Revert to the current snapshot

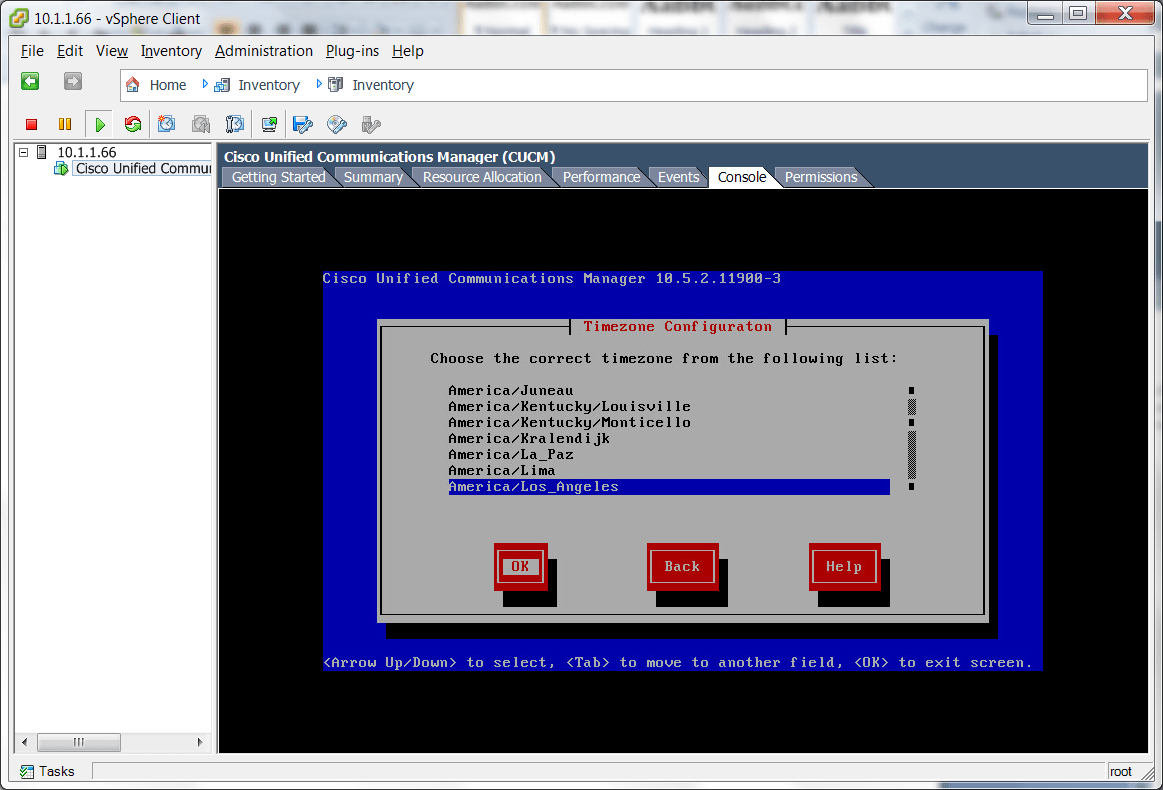coord(201,125)
